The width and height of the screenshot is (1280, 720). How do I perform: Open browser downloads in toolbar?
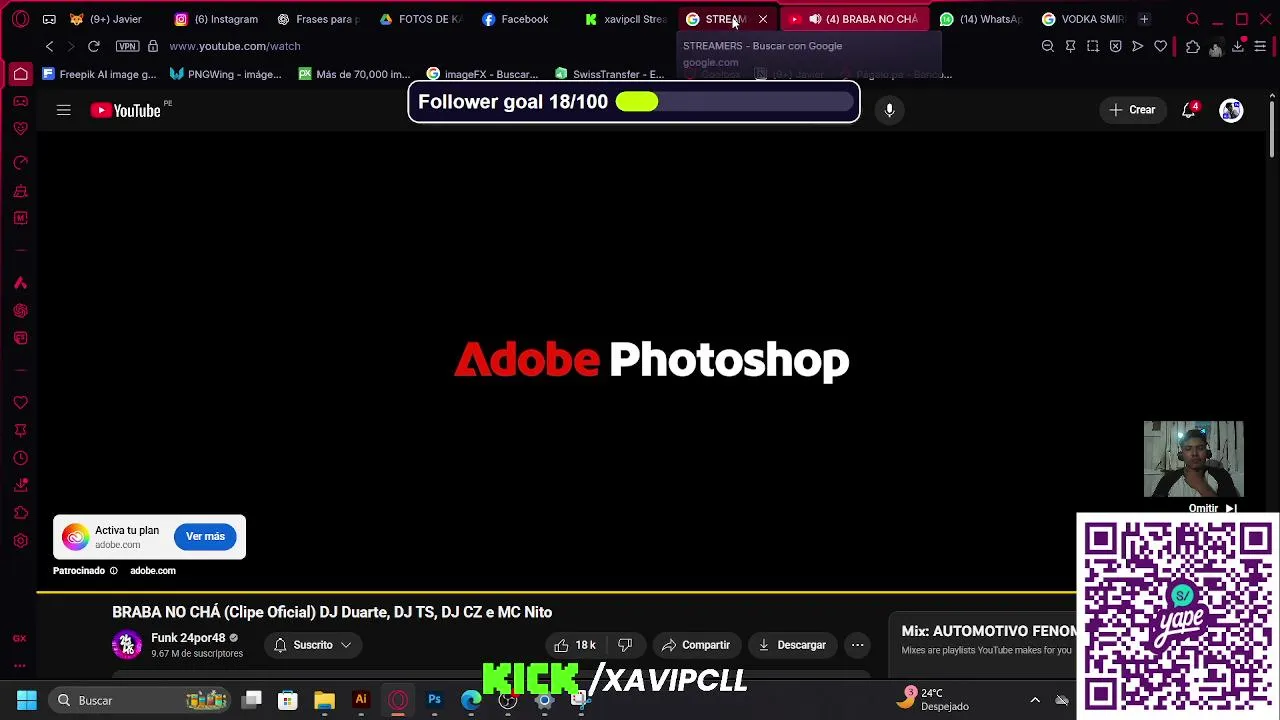coord(1238,46)
